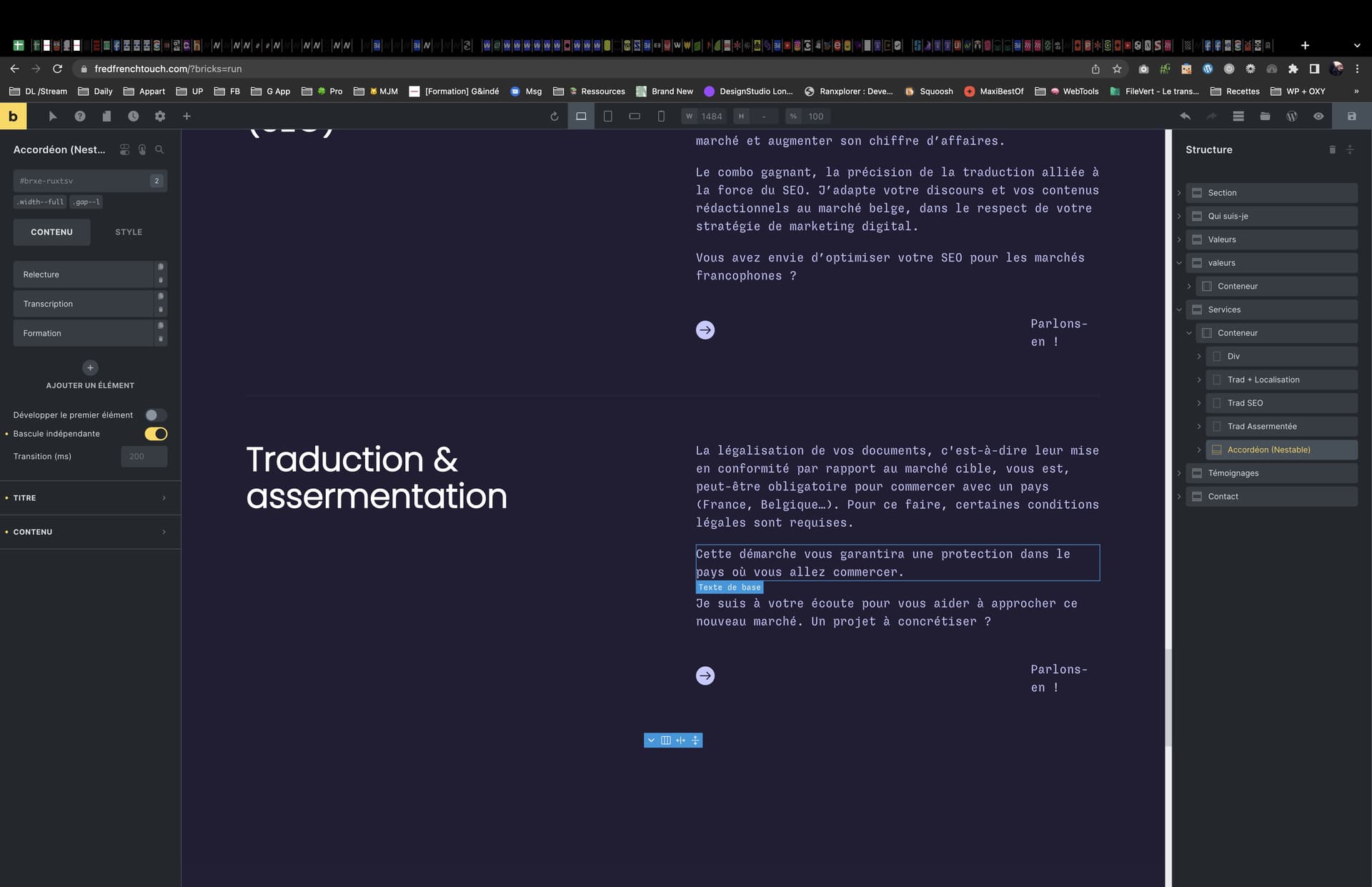Undo the last builder change
1372x887 pixels.
(1185, 116)
